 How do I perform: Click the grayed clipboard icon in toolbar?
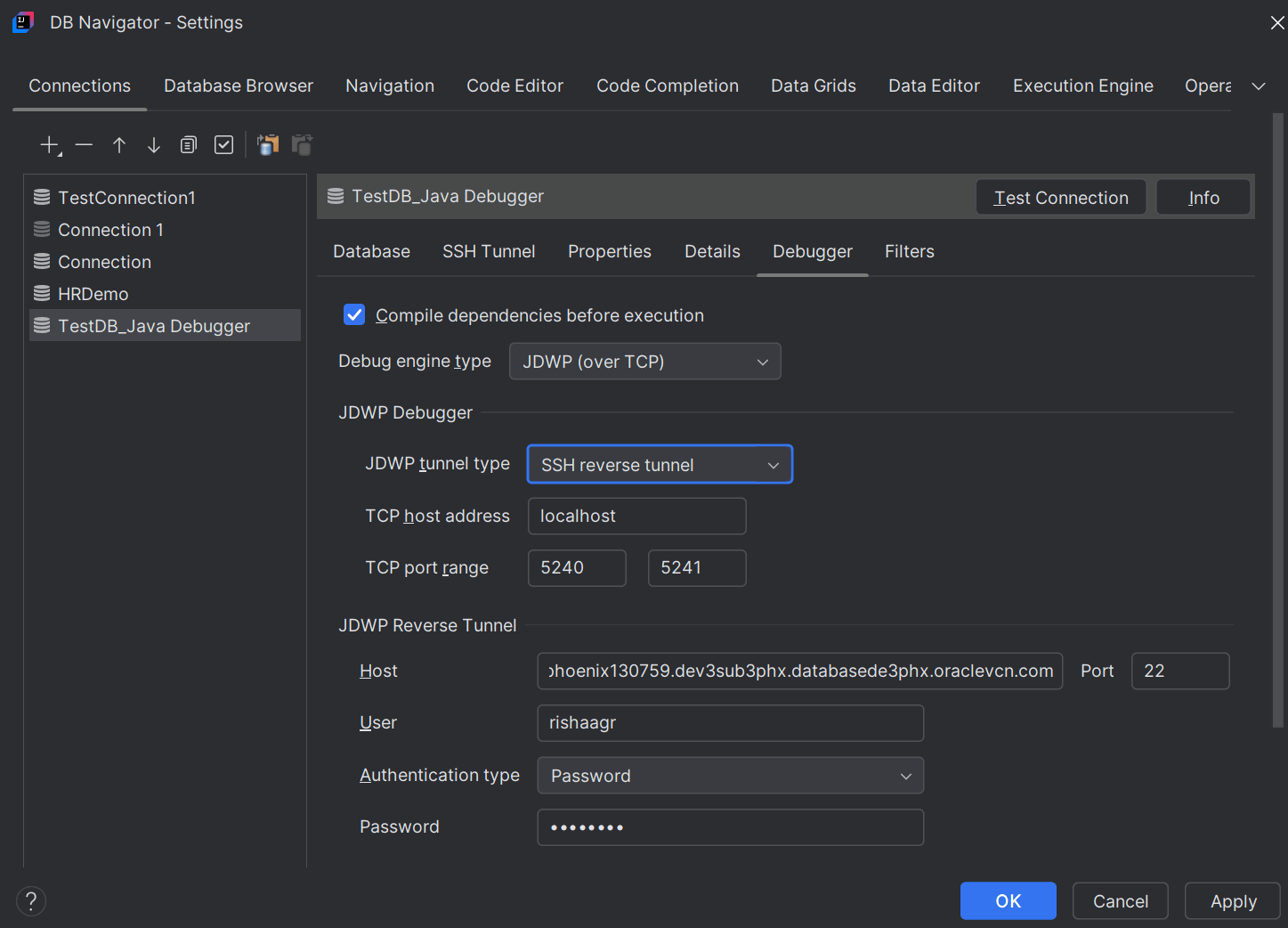[x=303, y=144]
